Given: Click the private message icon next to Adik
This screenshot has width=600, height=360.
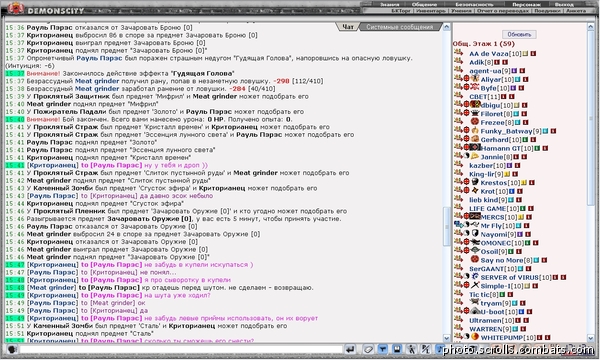Looking at the screenshot, I should 458,62.
